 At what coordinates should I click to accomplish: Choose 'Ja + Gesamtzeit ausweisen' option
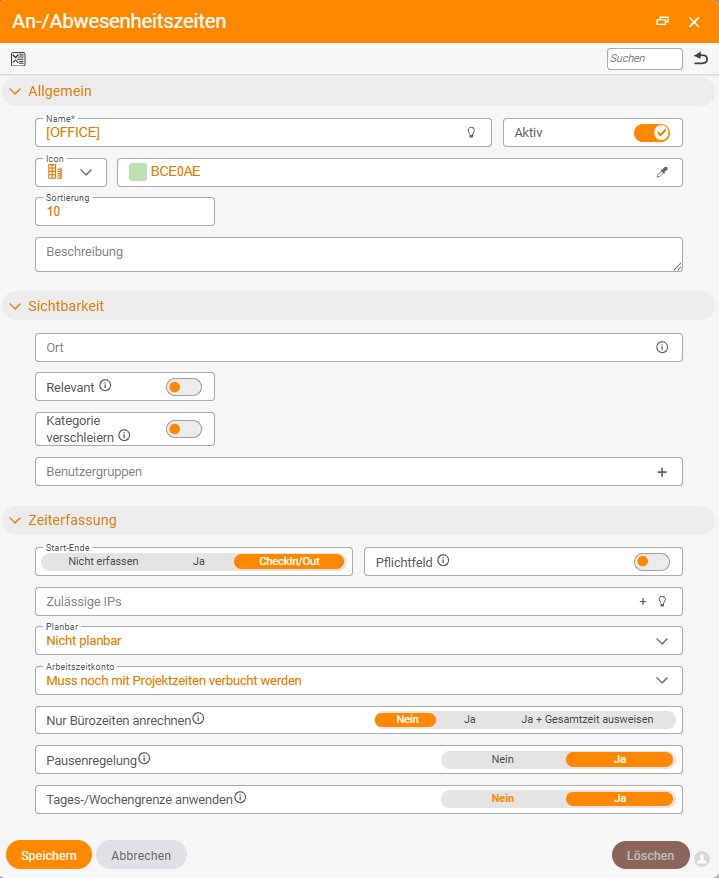[x=587, y=720]
